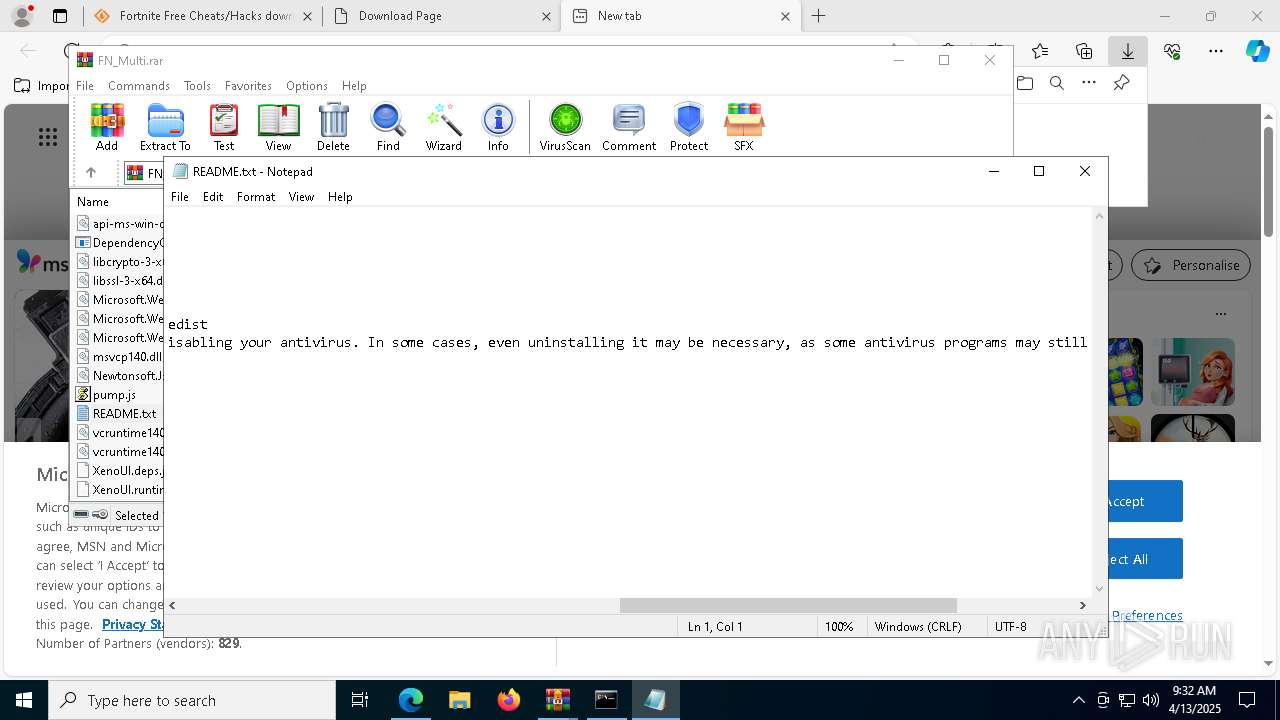
Task: Click the Accept cookie button
Action: point(1144,501)
